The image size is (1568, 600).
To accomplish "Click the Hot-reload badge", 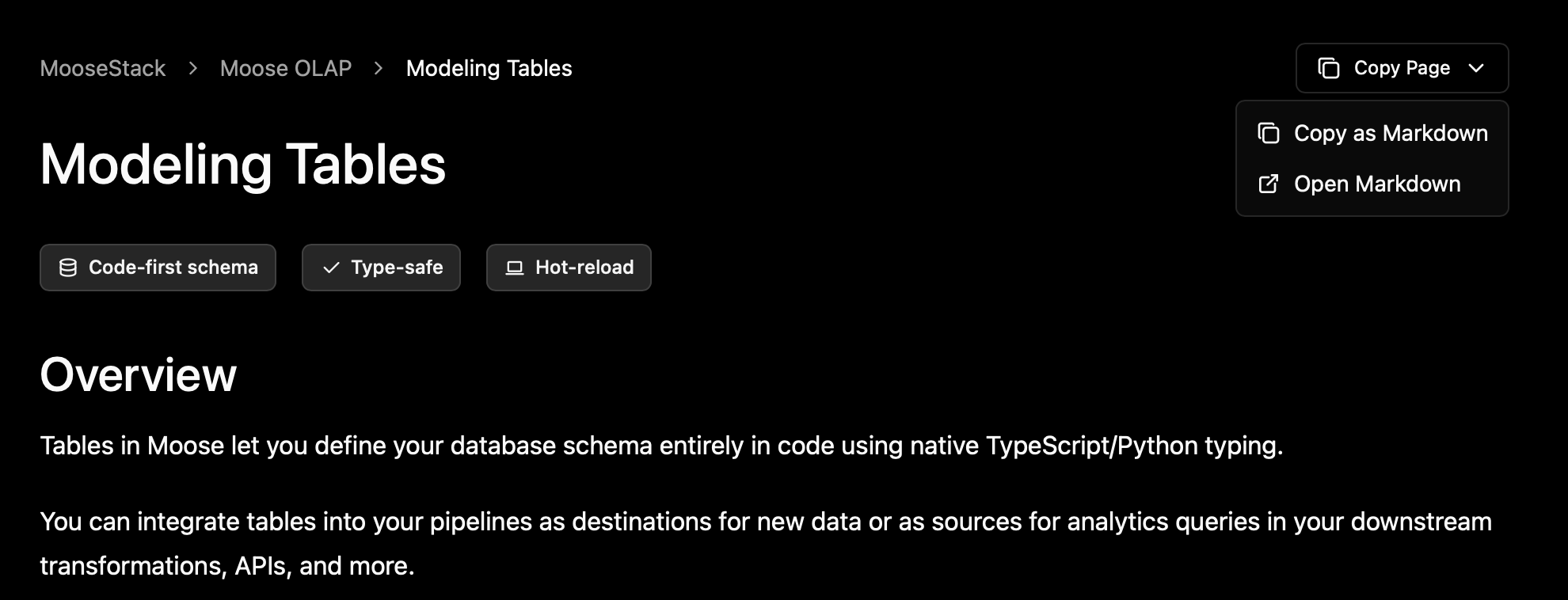I will 569,268.
